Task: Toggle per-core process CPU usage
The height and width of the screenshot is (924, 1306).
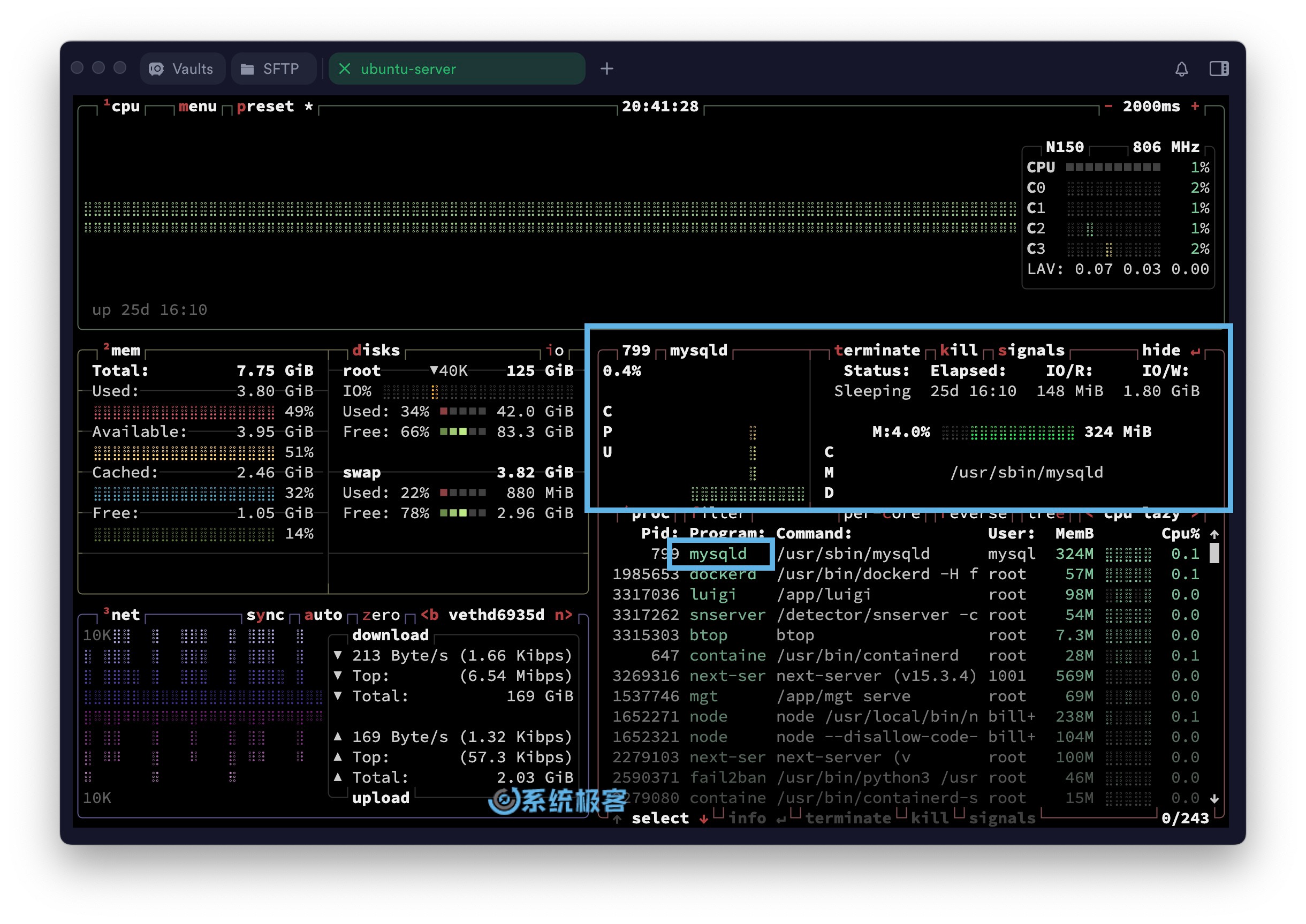Action: tap(882, 514)
